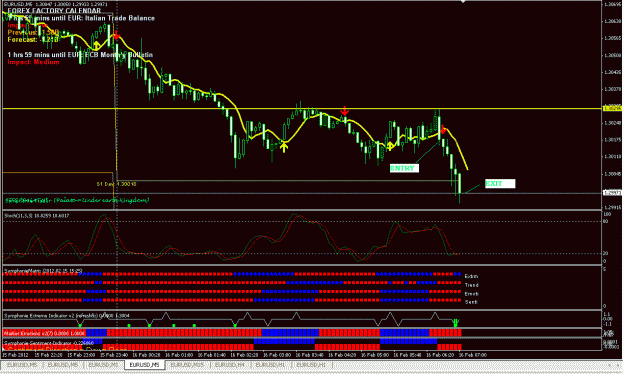The image size is (625, 374).
Task: Click the Symphonie Extreme Indicator v2 label
Action: pos(67,315)
